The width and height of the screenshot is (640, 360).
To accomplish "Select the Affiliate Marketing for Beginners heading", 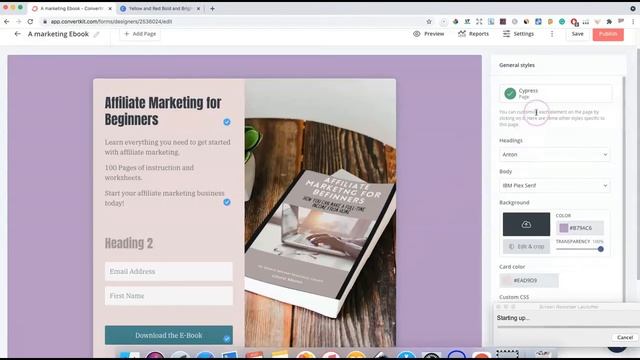I will click(x=163, y=111).
